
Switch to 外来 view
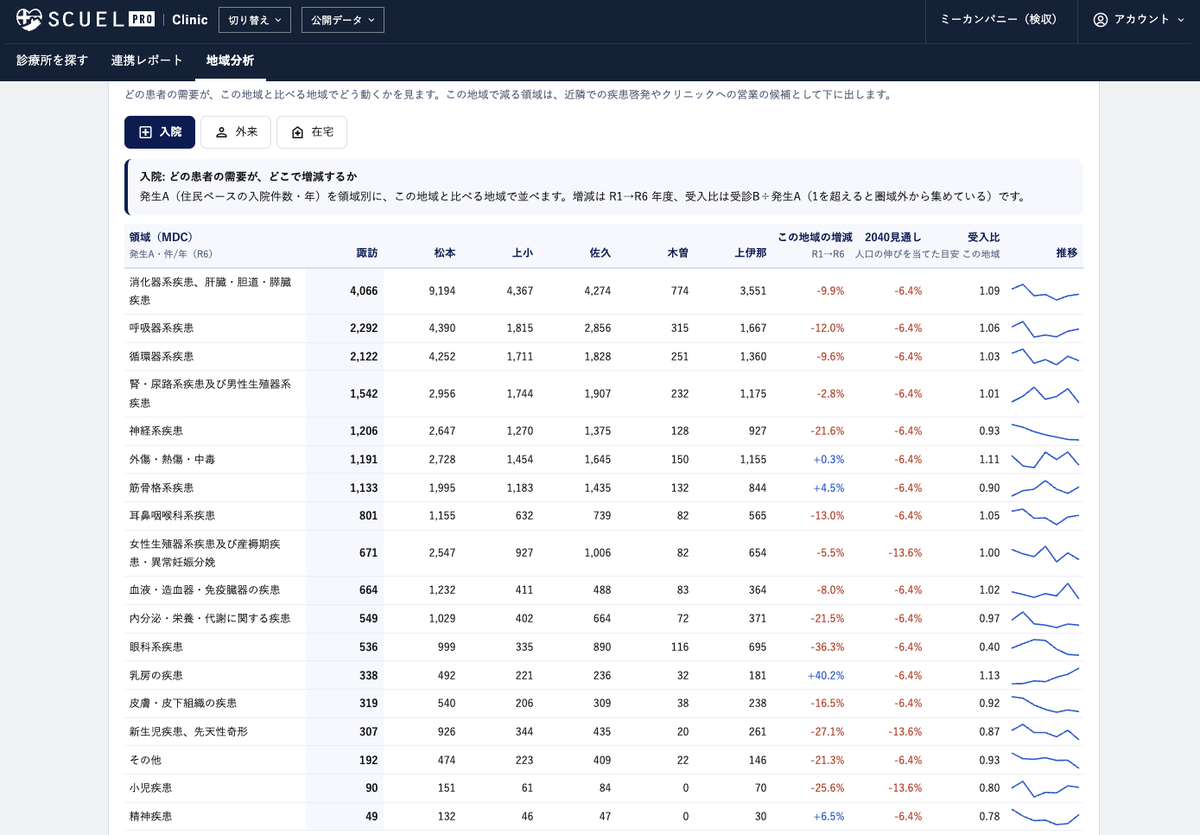tap(235, 132)
